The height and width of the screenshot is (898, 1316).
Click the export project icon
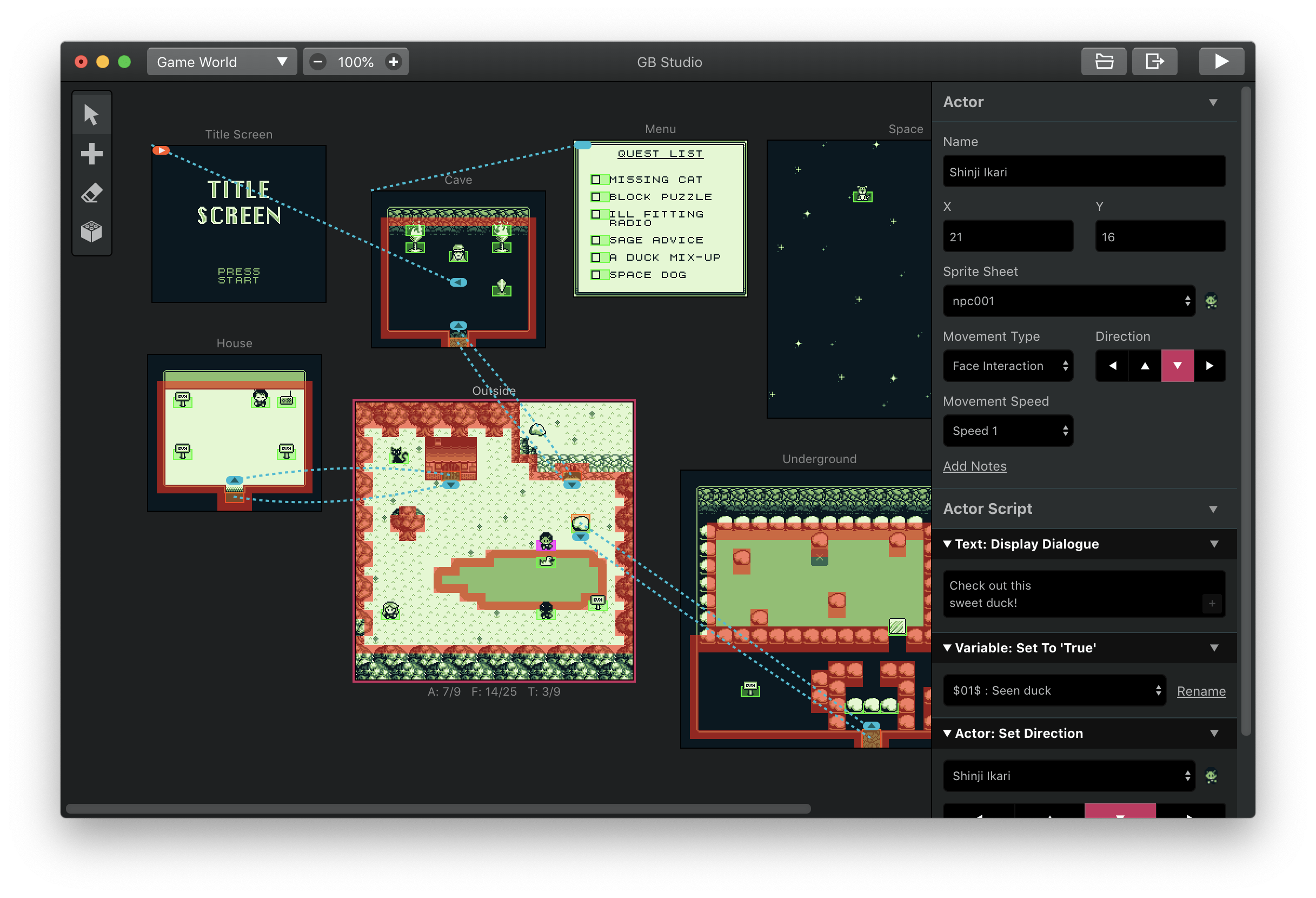[x=1155, y=61]
